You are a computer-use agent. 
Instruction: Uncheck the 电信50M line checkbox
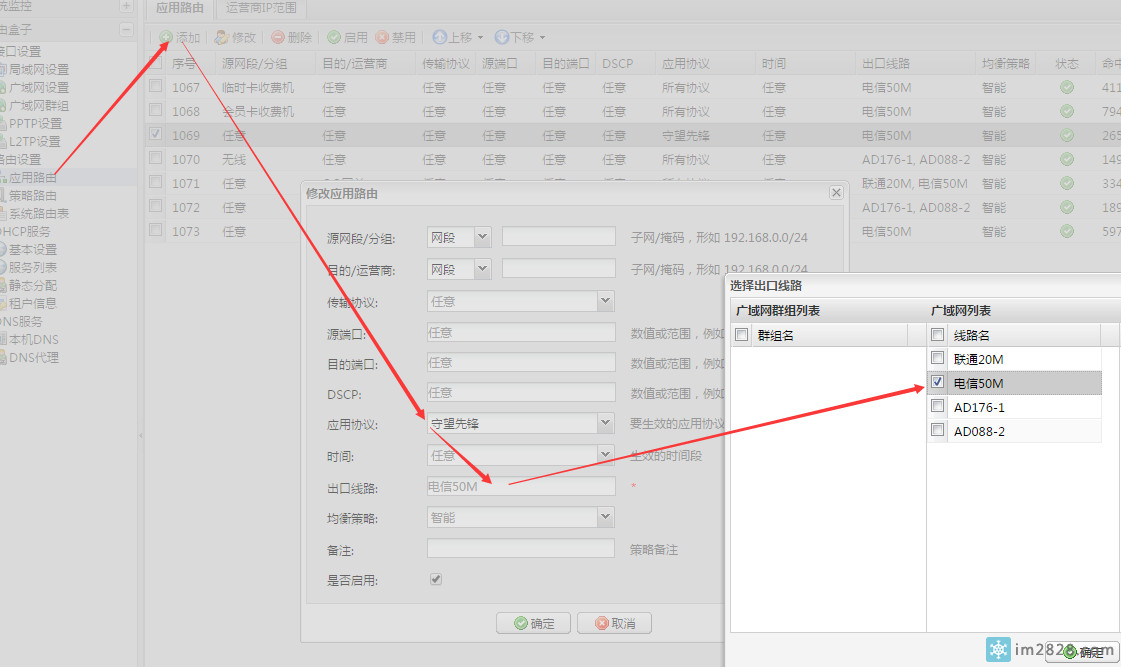point(937,382)
